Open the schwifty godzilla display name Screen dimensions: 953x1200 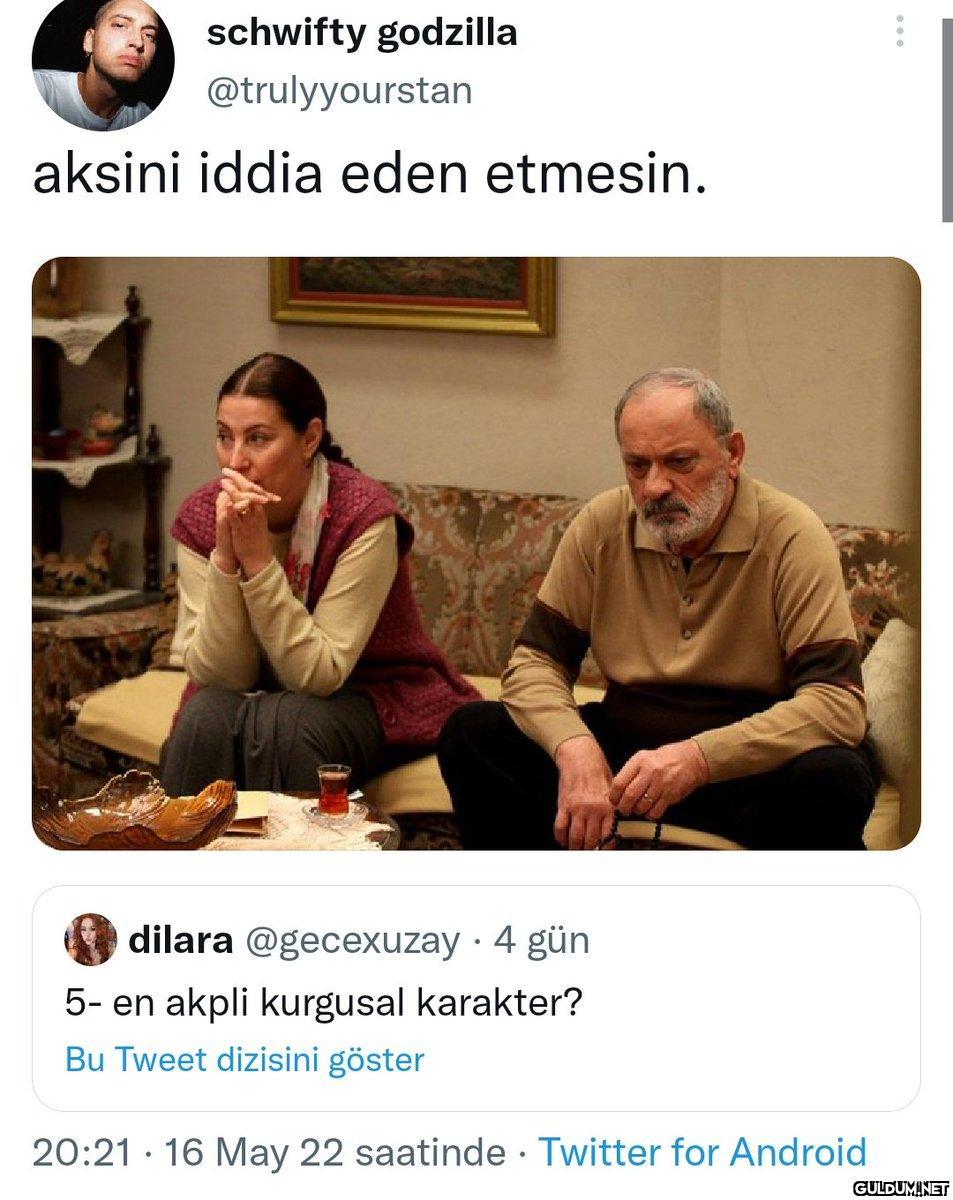pos(362,34)
